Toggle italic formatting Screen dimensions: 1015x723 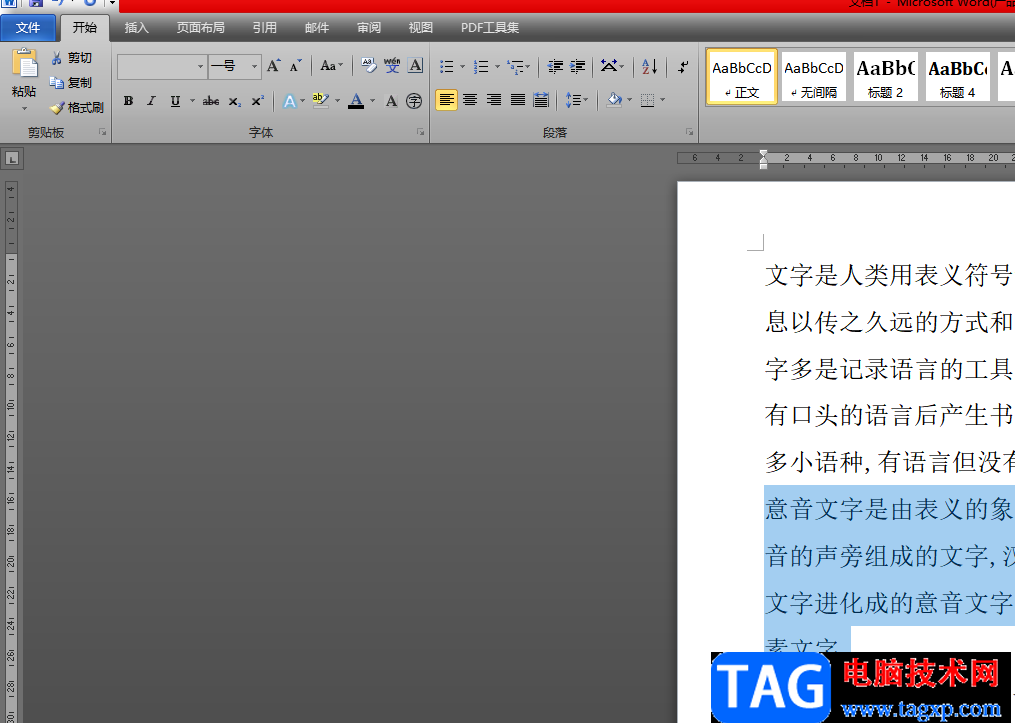[x=151, y=101]
